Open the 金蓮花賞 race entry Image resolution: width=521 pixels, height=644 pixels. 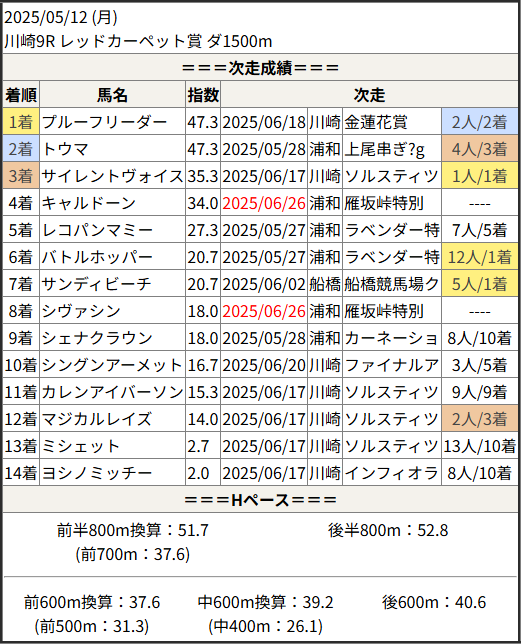point(376,122)
